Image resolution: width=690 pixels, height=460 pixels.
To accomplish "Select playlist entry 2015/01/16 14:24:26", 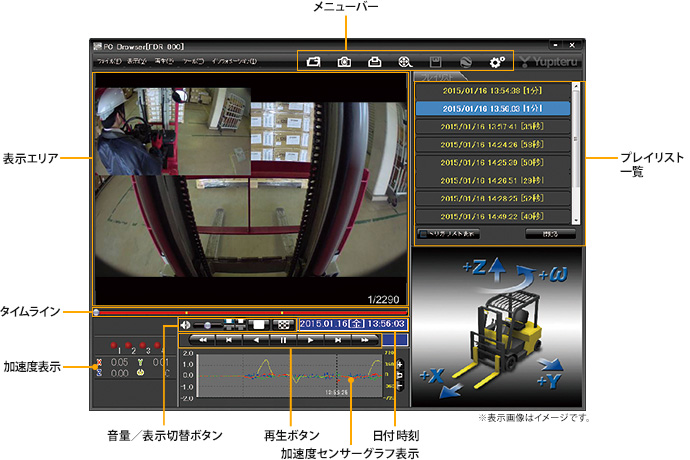I will pyautogui.click(x=492, y=144).
